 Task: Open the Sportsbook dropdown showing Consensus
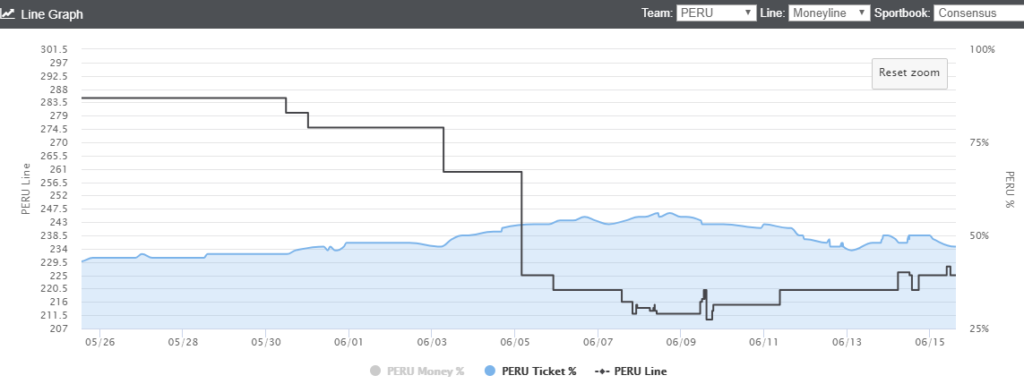[x=978, y=13]
